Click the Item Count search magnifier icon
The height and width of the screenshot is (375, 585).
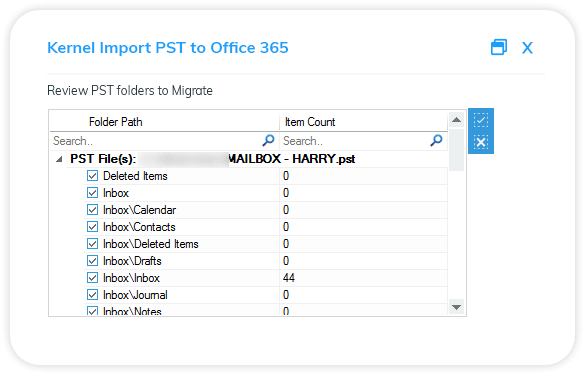point(436,141)
